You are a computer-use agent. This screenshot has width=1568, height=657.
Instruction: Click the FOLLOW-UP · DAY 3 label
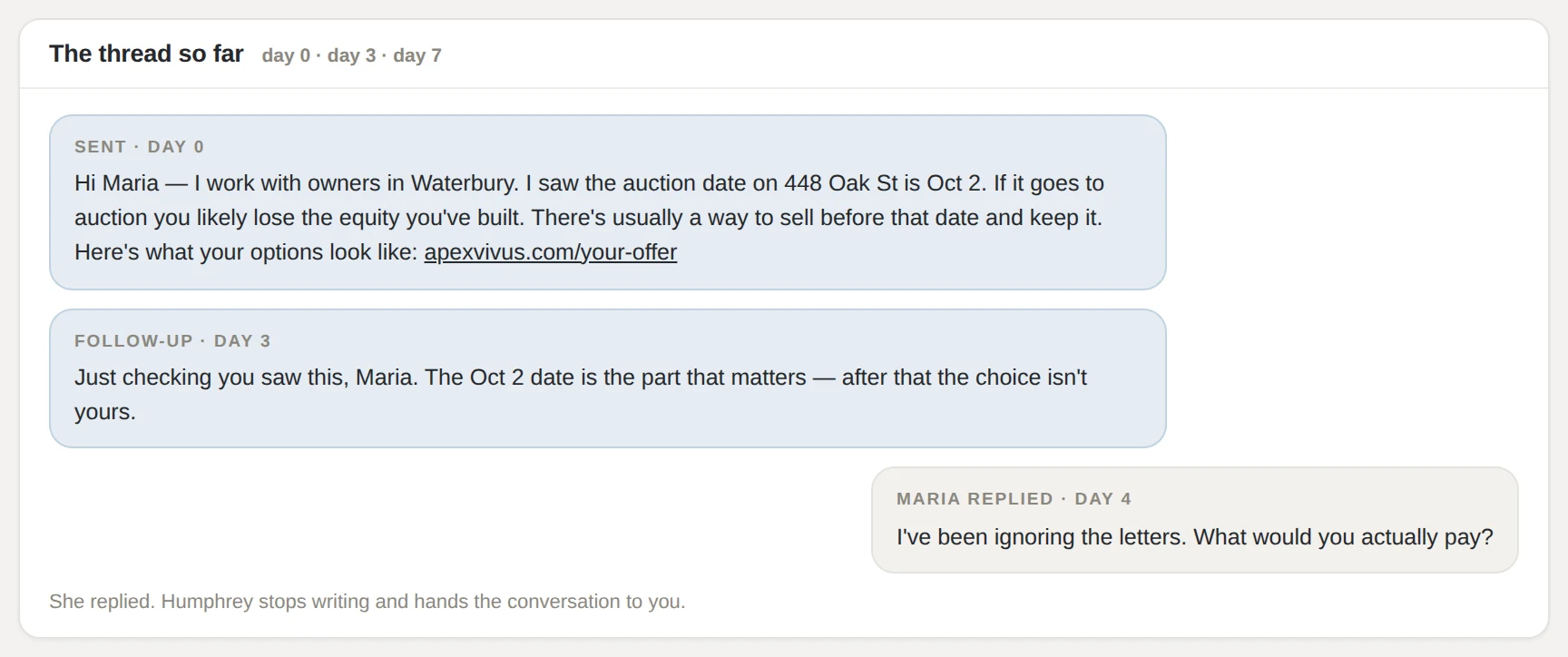pos(172,341)
